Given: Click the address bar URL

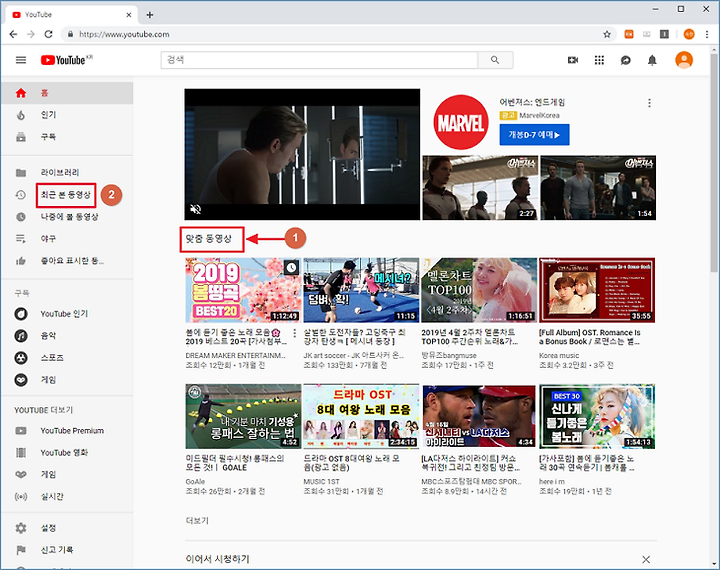Looking at the screenshot, I should pos(124,34).
